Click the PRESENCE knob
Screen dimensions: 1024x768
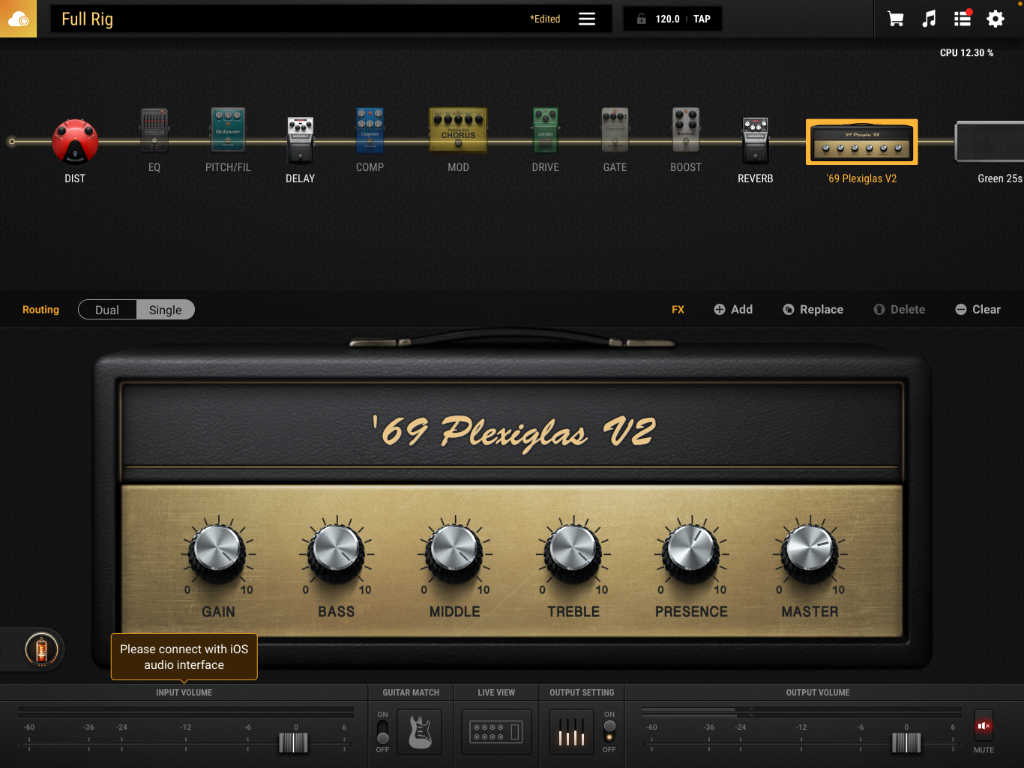click(x=692, y=552)
